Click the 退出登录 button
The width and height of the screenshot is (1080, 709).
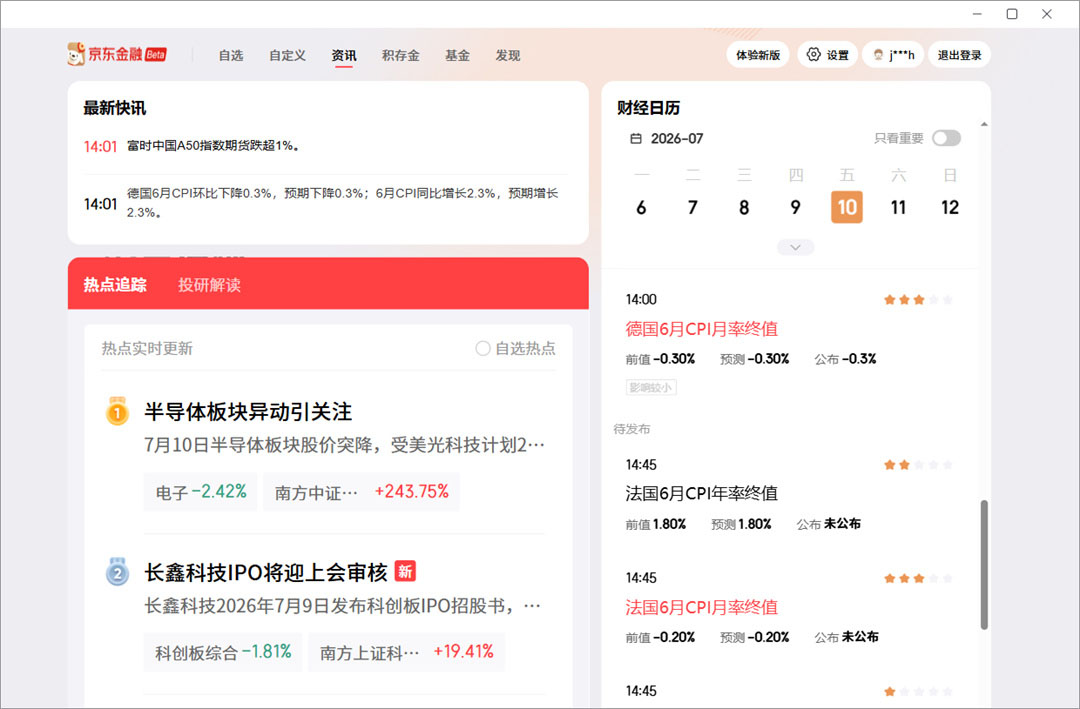click(959, 55)
